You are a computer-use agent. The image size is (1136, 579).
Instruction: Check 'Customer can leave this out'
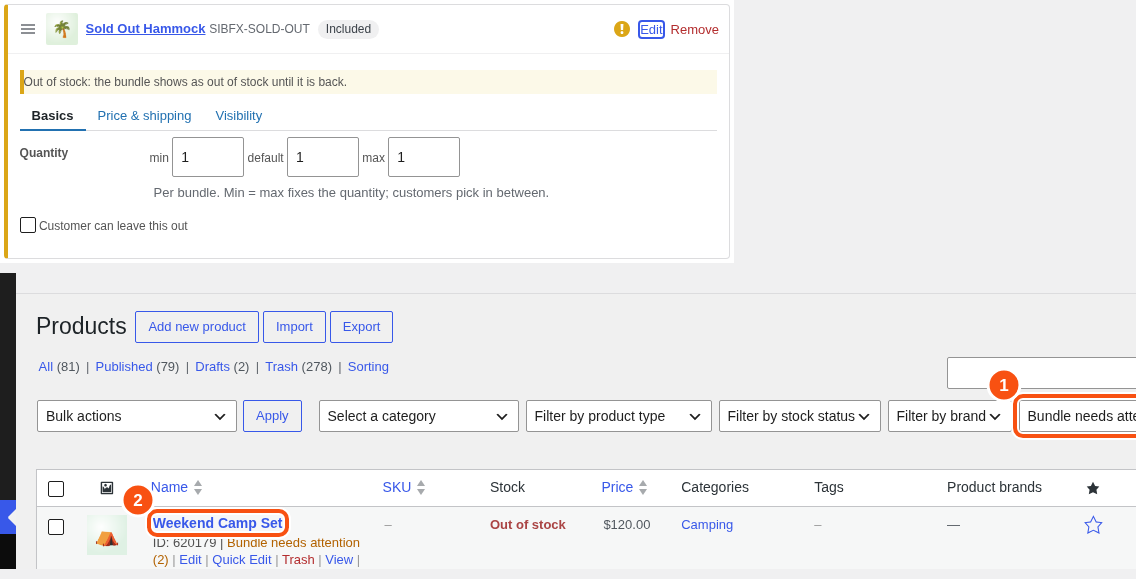(x=28, y=225)
